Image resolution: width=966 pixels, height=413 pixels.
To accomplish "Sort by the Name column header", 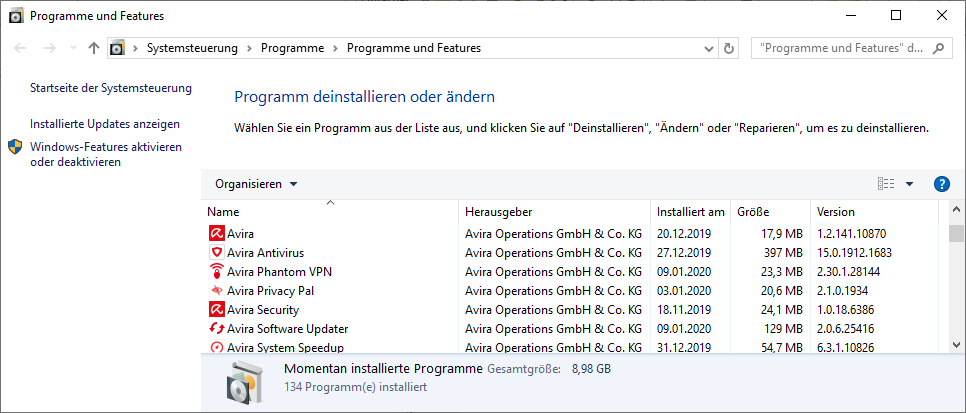I will point(330,211).
